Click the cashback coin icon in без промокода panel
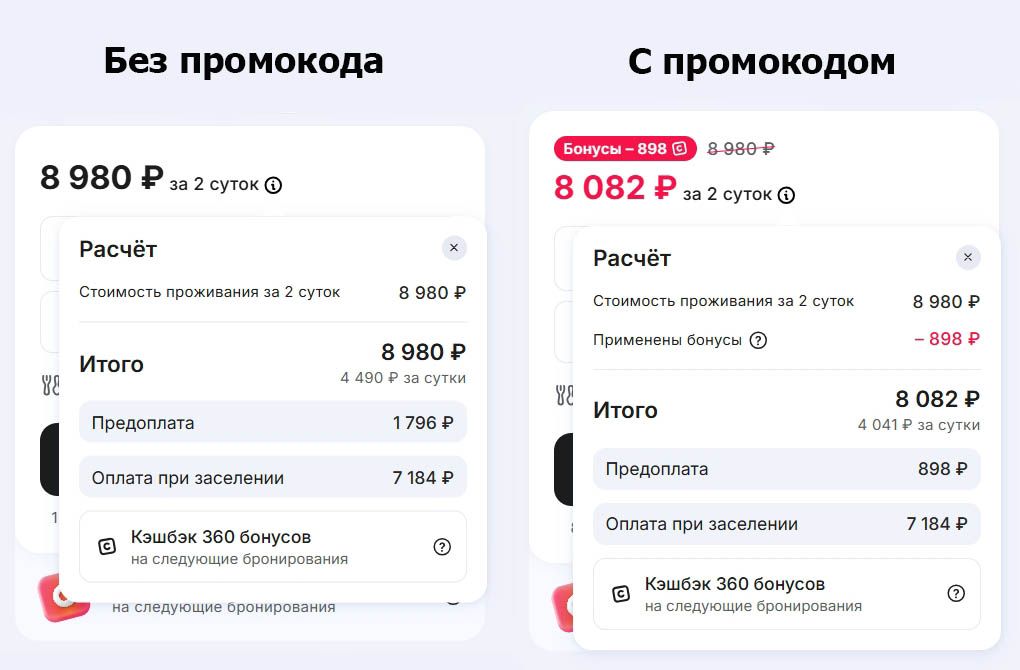 107,547
